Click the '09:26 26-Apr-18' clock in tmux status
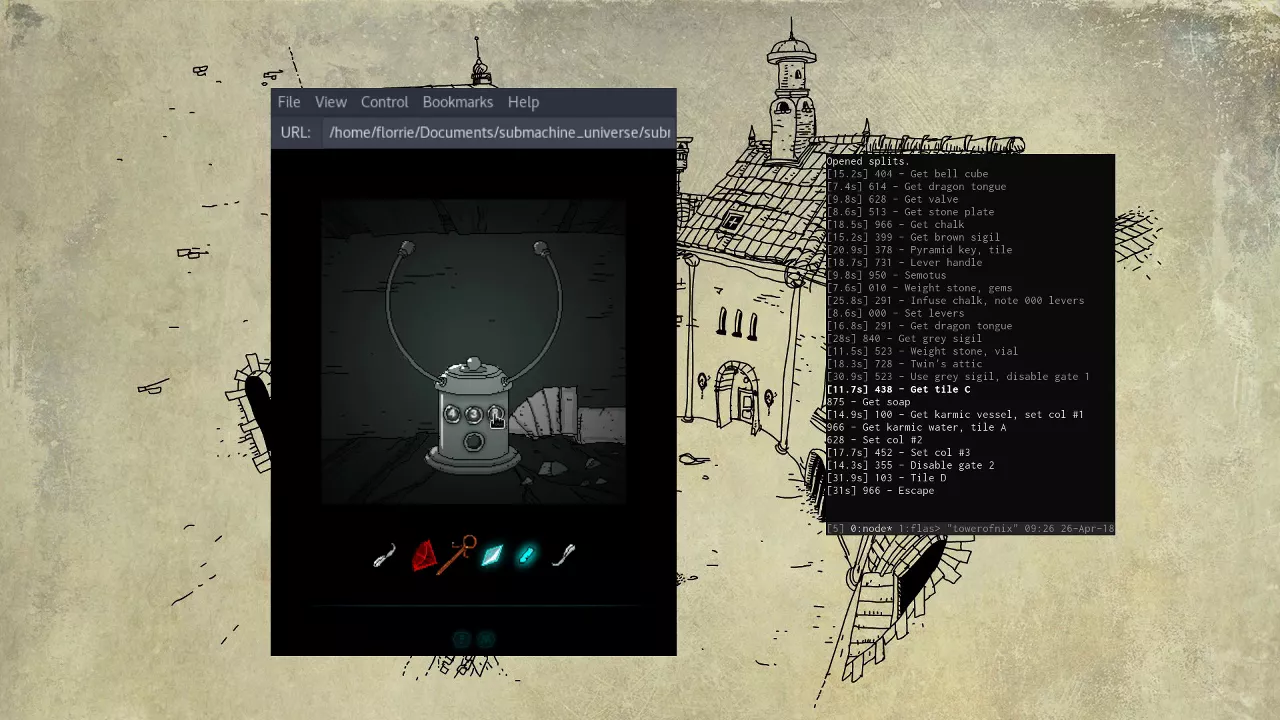 1069,528
